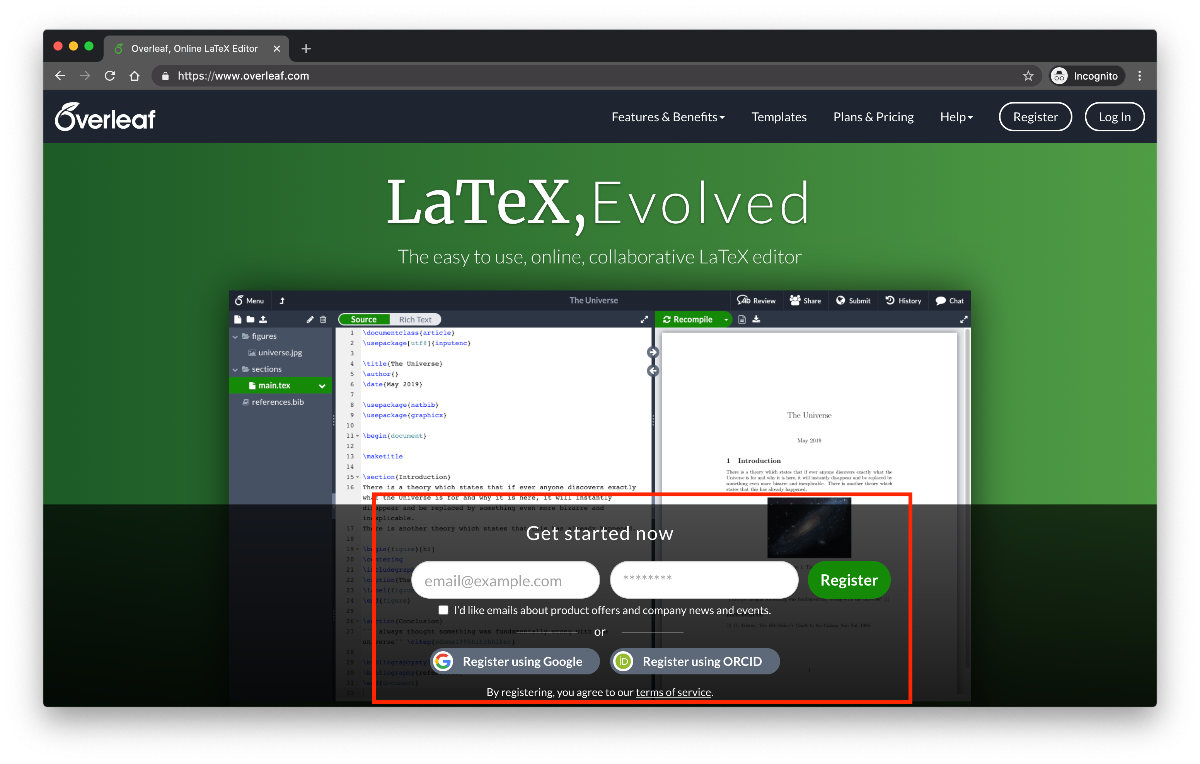1200x764 pixels.
Task: Click the Recompile button
Action: (688, 319)
